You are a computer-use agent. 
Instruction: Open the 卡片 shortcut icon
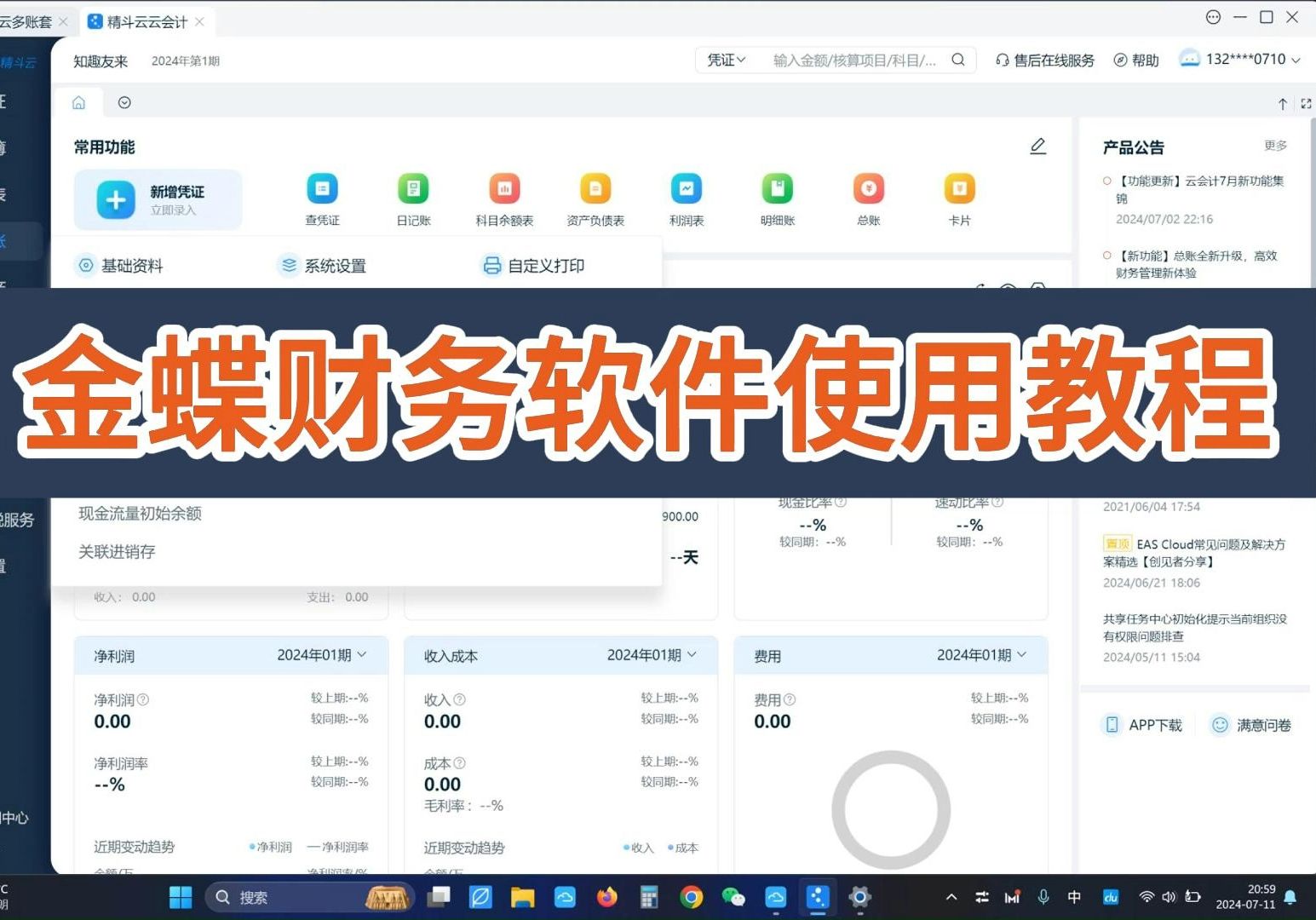[x=960, y=188]
